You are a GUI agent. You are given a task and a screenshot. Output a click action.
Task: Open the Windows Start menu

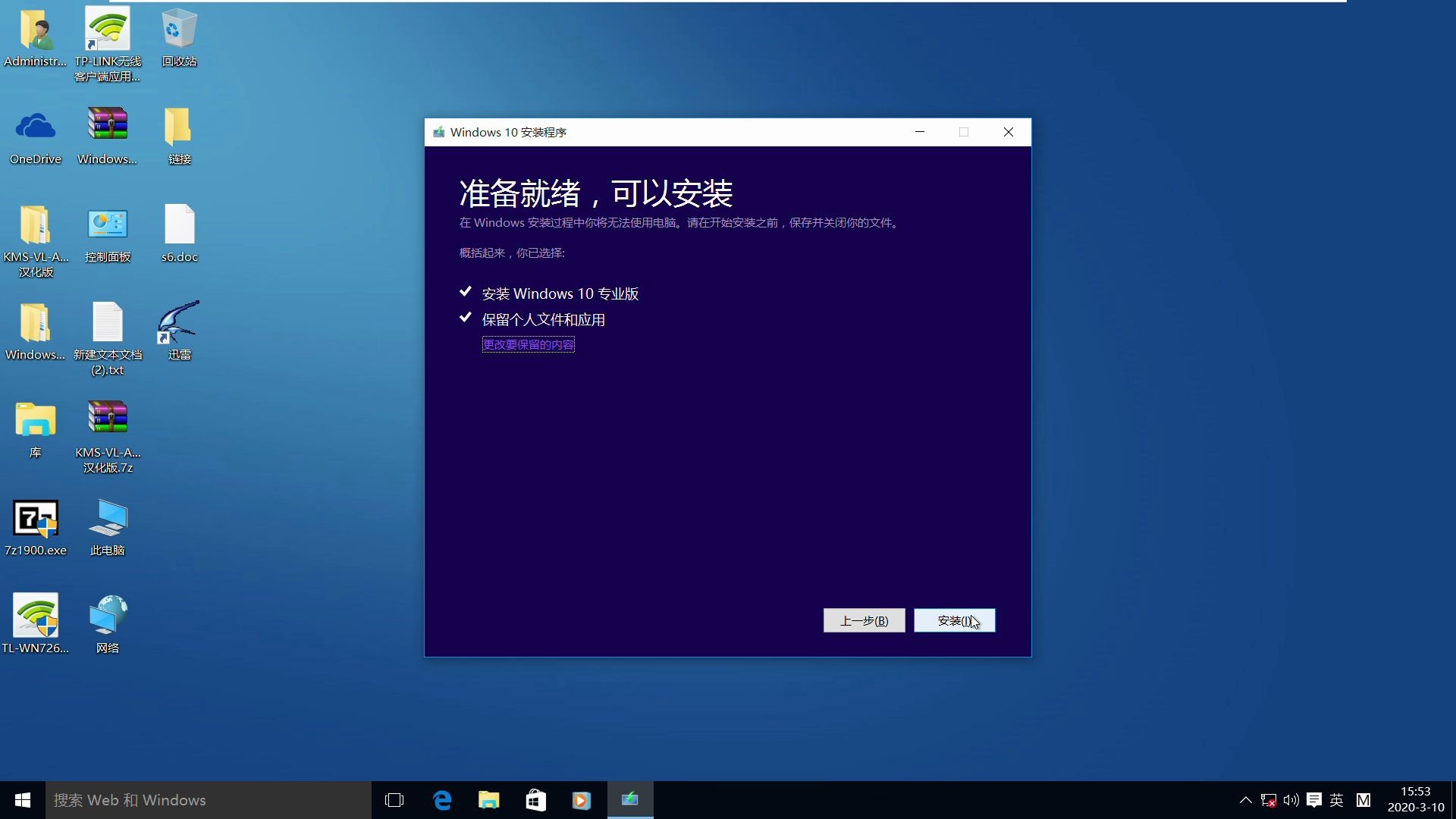[x=23, y=800]
